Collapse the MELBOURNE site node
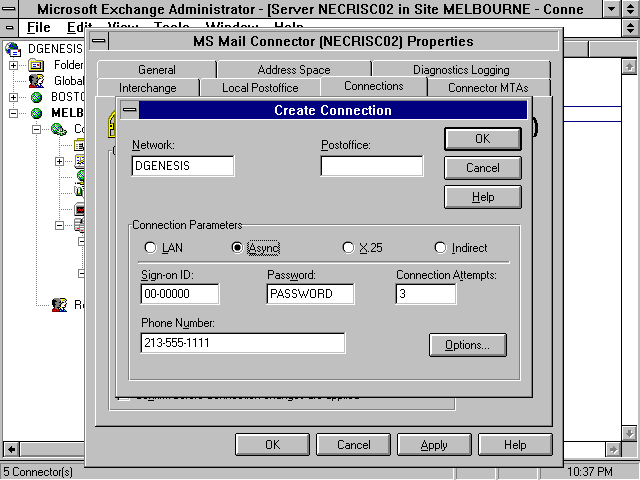Image resolution: width=640 pixels, height=480 pixels. click(13, 113)
